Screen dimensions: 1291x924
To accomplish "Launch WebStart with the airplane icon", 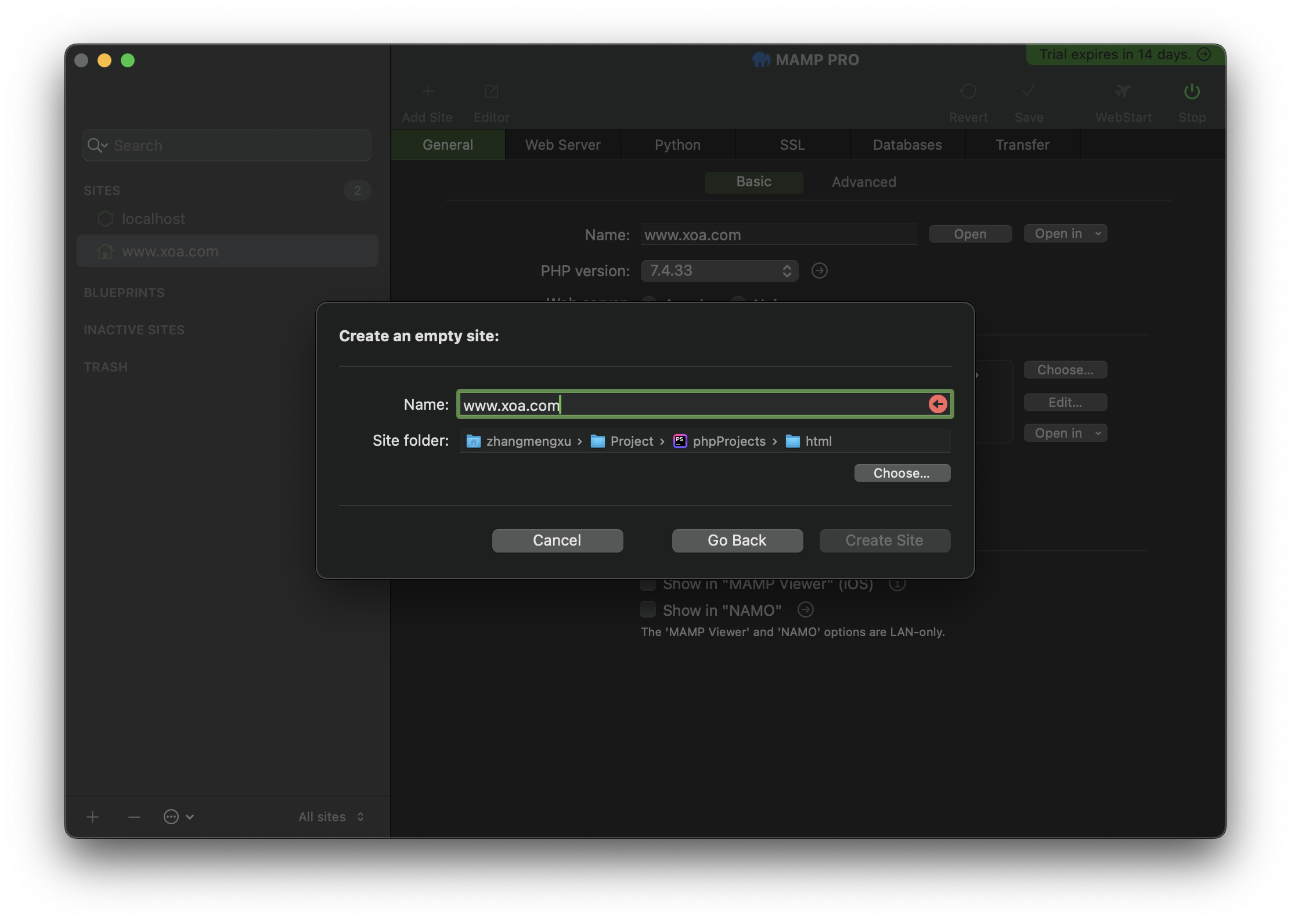I will pos(1123,91).
